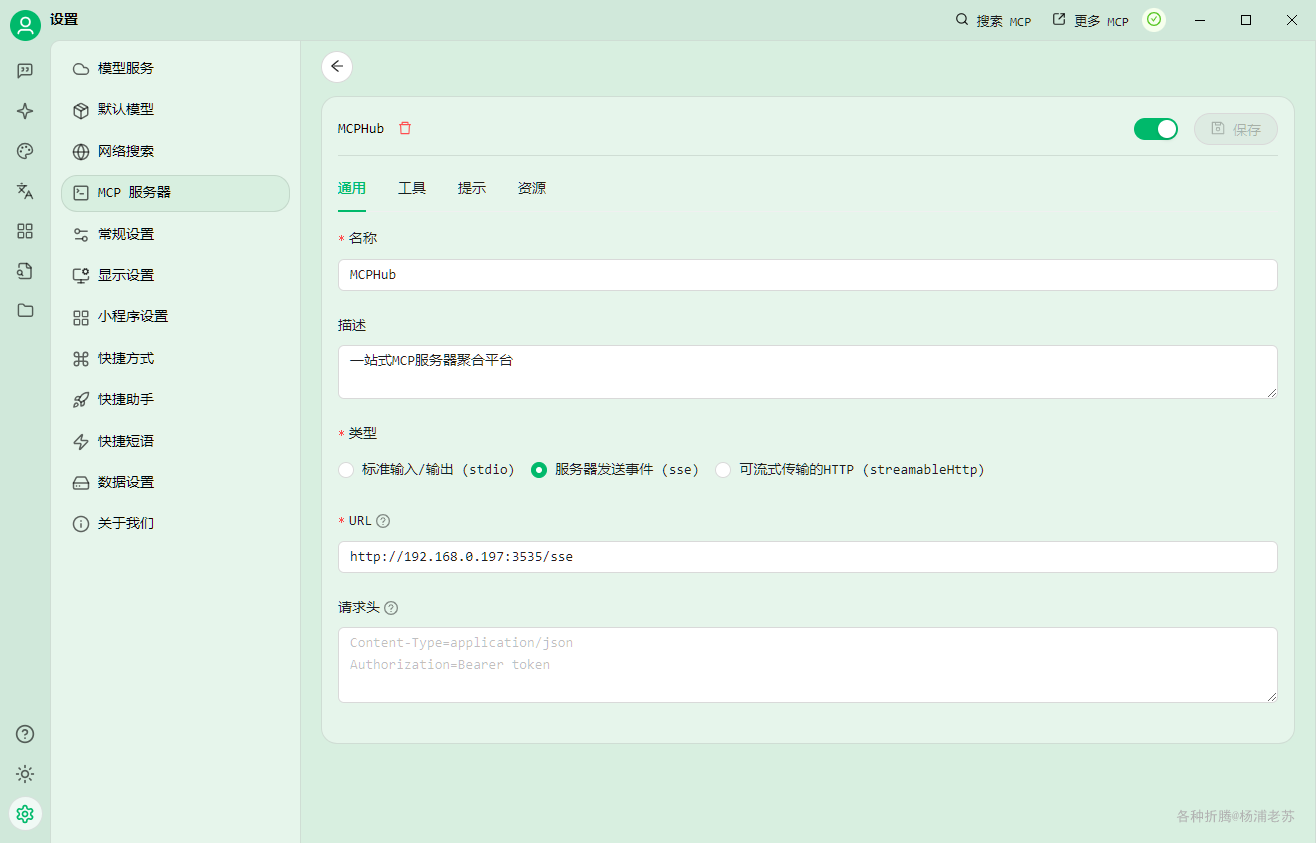
Task: Click the sun theme switch icon
Action: tap(25, 774)
